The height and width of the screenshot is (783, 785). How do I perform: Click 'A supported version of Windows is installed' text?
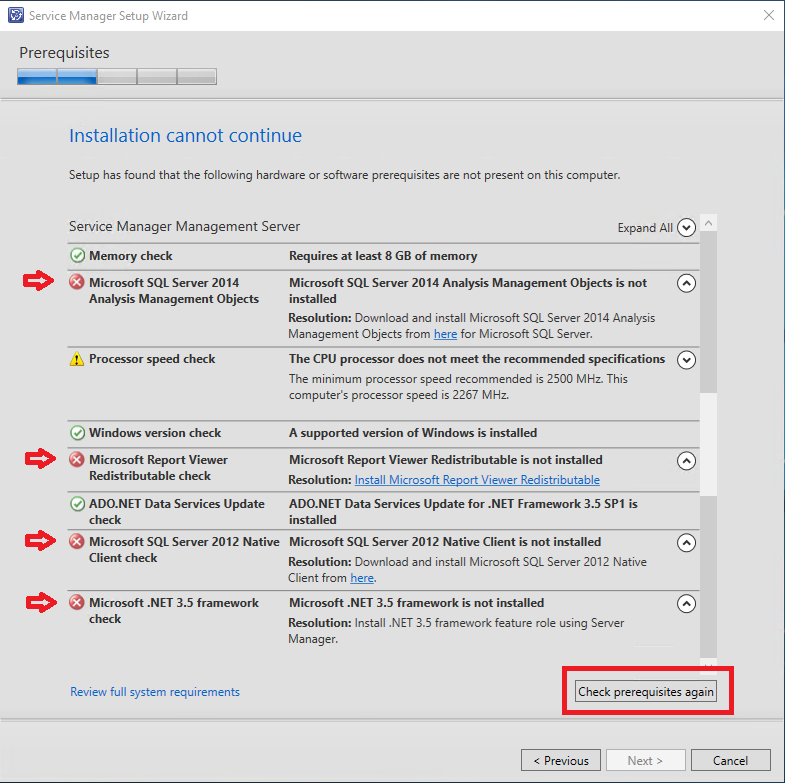pos(413,433)
